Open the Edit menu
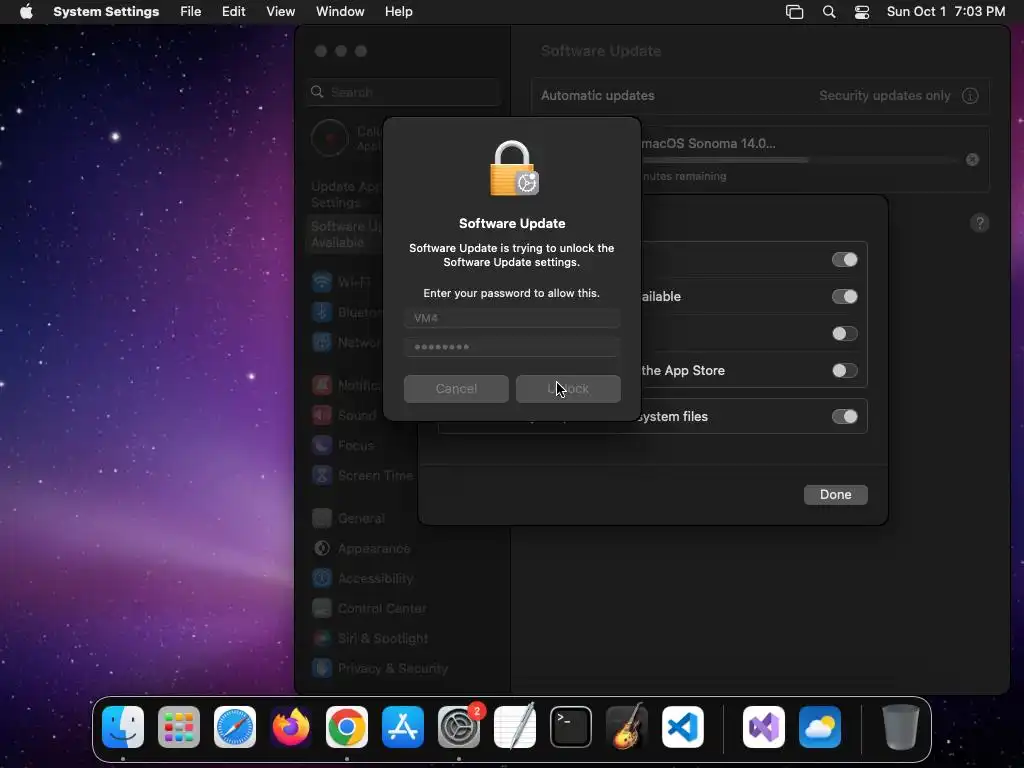Screen dimensions: 1024x768 tap(233, 12)
